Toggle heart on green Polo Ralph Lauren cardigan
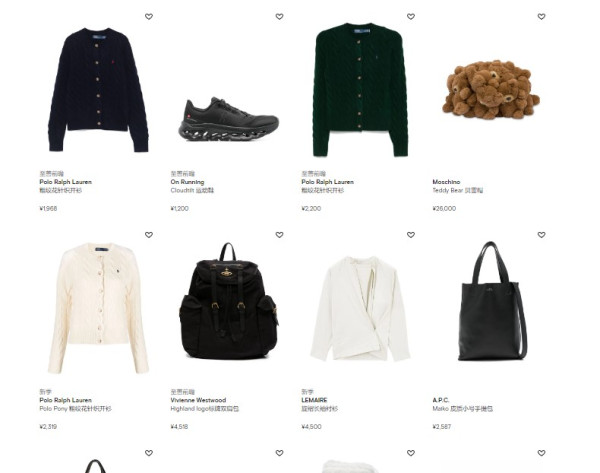Image resolution: width=600 pixels, height=473 pixels. coord(411,16)
